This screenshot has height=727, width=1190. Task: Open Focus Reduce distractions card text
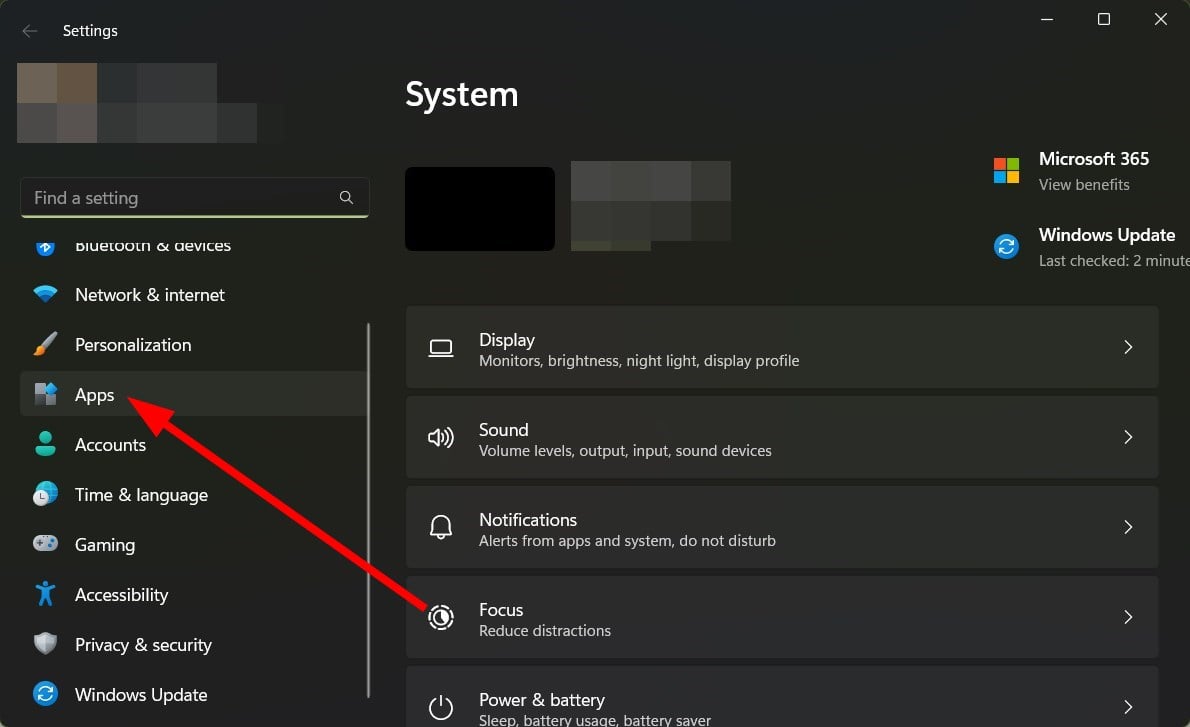(x=545, y=631)
